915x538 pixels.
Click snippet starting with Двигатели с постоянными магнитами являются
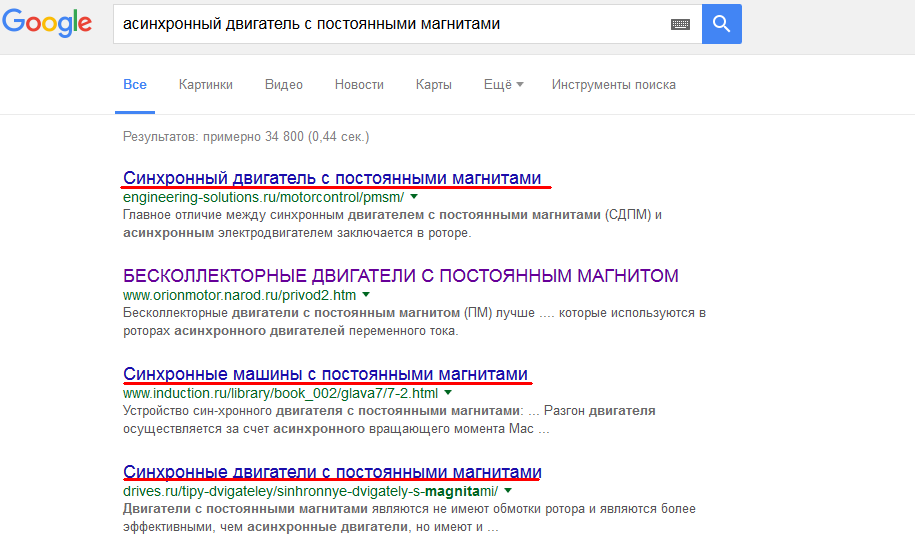click(409, 518)
